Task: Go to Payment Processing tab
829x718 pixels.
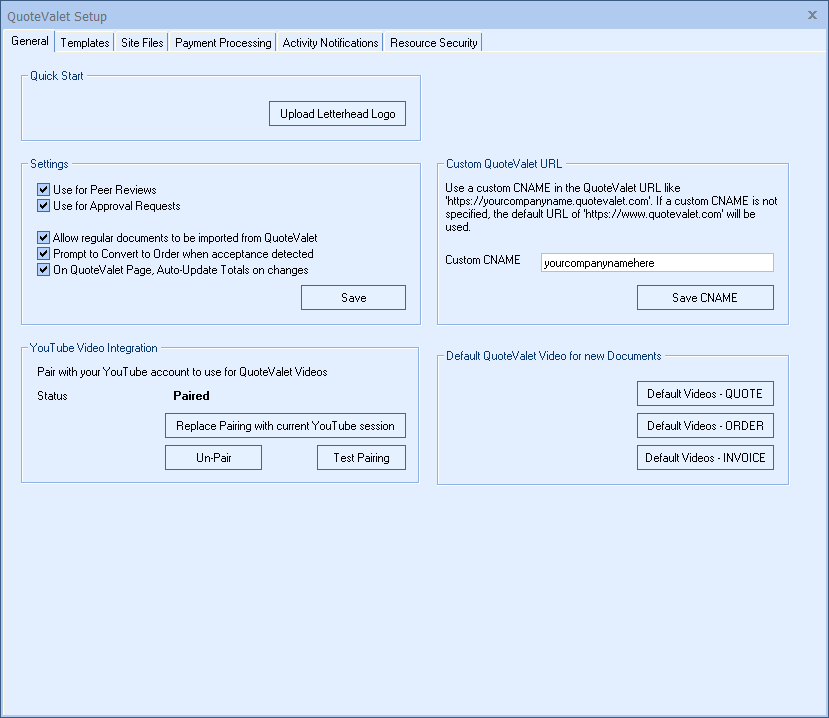Action: coord(223,43)
